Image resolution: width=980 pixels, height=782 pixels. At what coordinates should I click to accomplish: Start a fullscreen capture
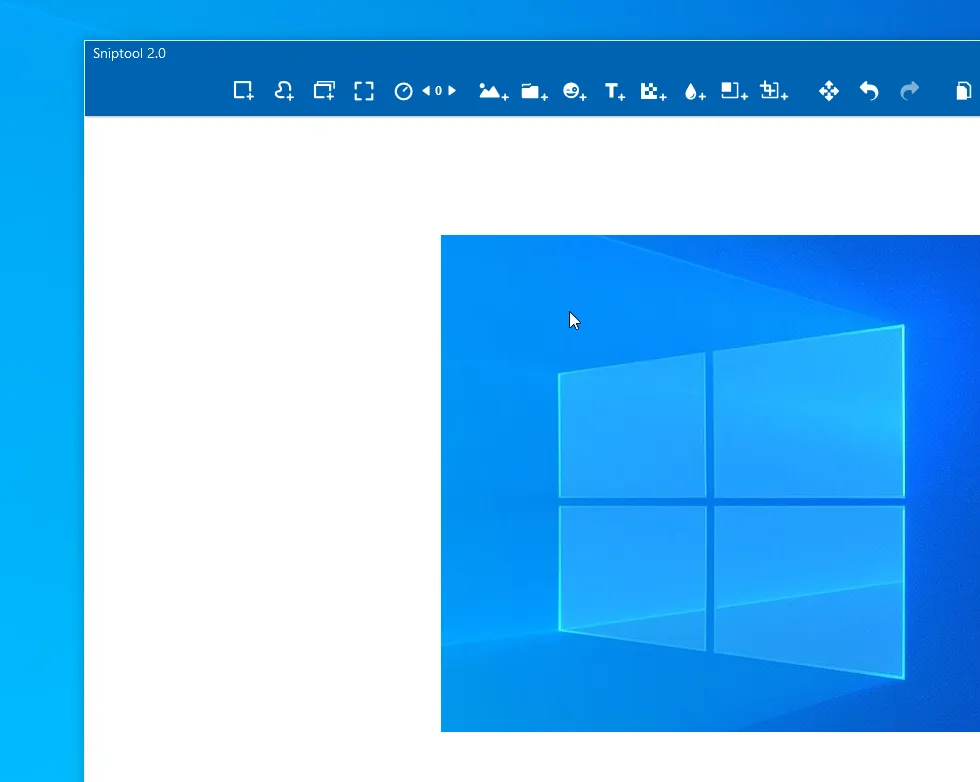pyautogui.click(x=363, y=90)
